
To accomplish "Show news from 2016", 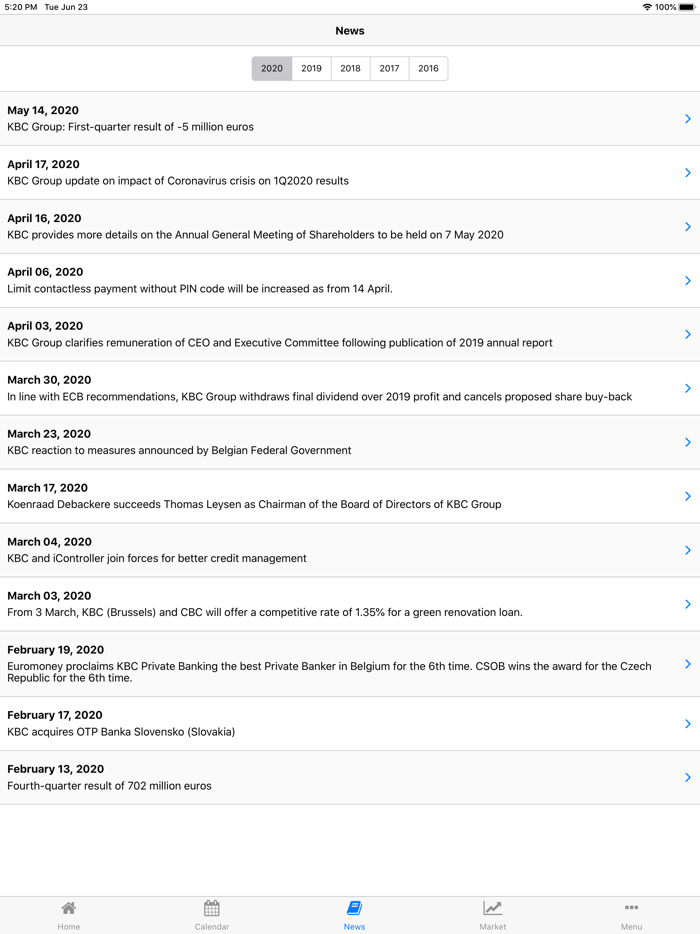I will [428, 69].
